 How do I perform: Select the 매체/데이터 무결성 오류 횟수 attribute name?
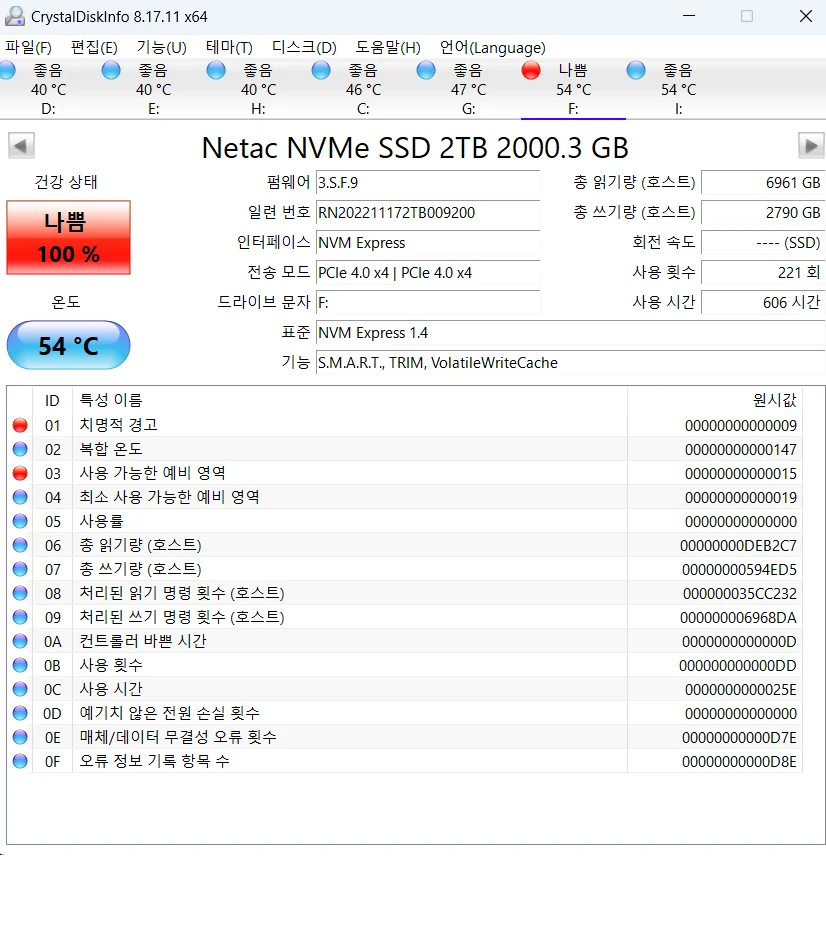click(x=178, y=737)
